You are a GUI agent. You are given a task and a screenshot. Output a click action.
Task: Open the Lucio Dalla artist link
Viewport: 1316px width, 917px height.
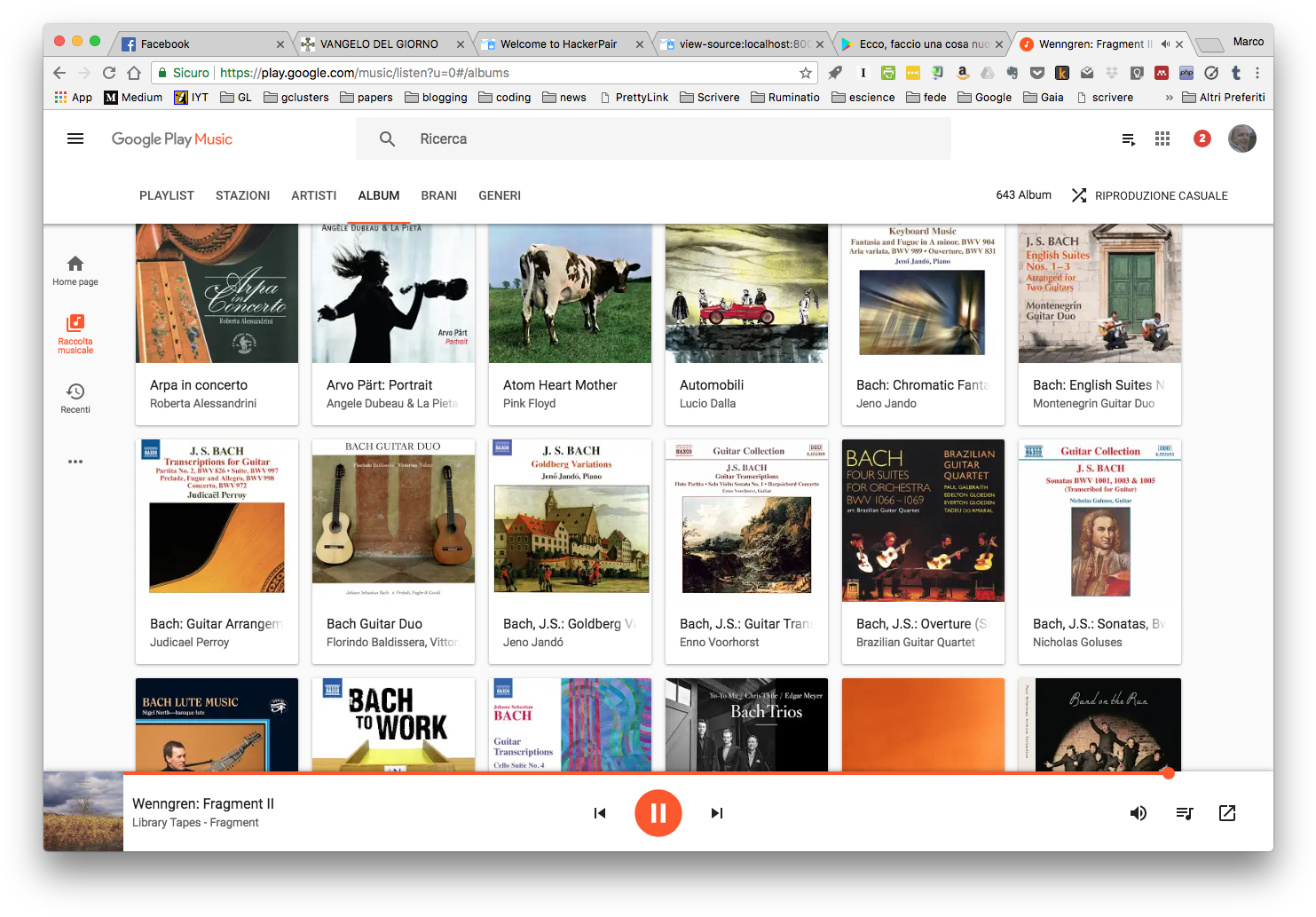tap(708, 404)
